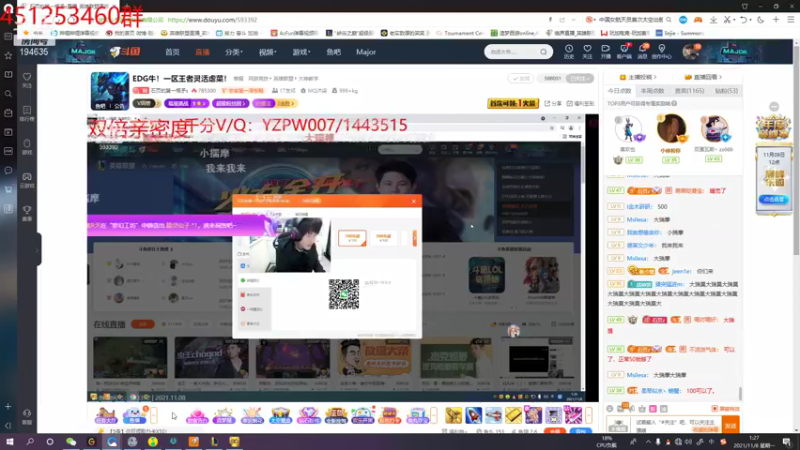
Task: Open the history (历史) icon in Douyu header
Action: (568, 51)
